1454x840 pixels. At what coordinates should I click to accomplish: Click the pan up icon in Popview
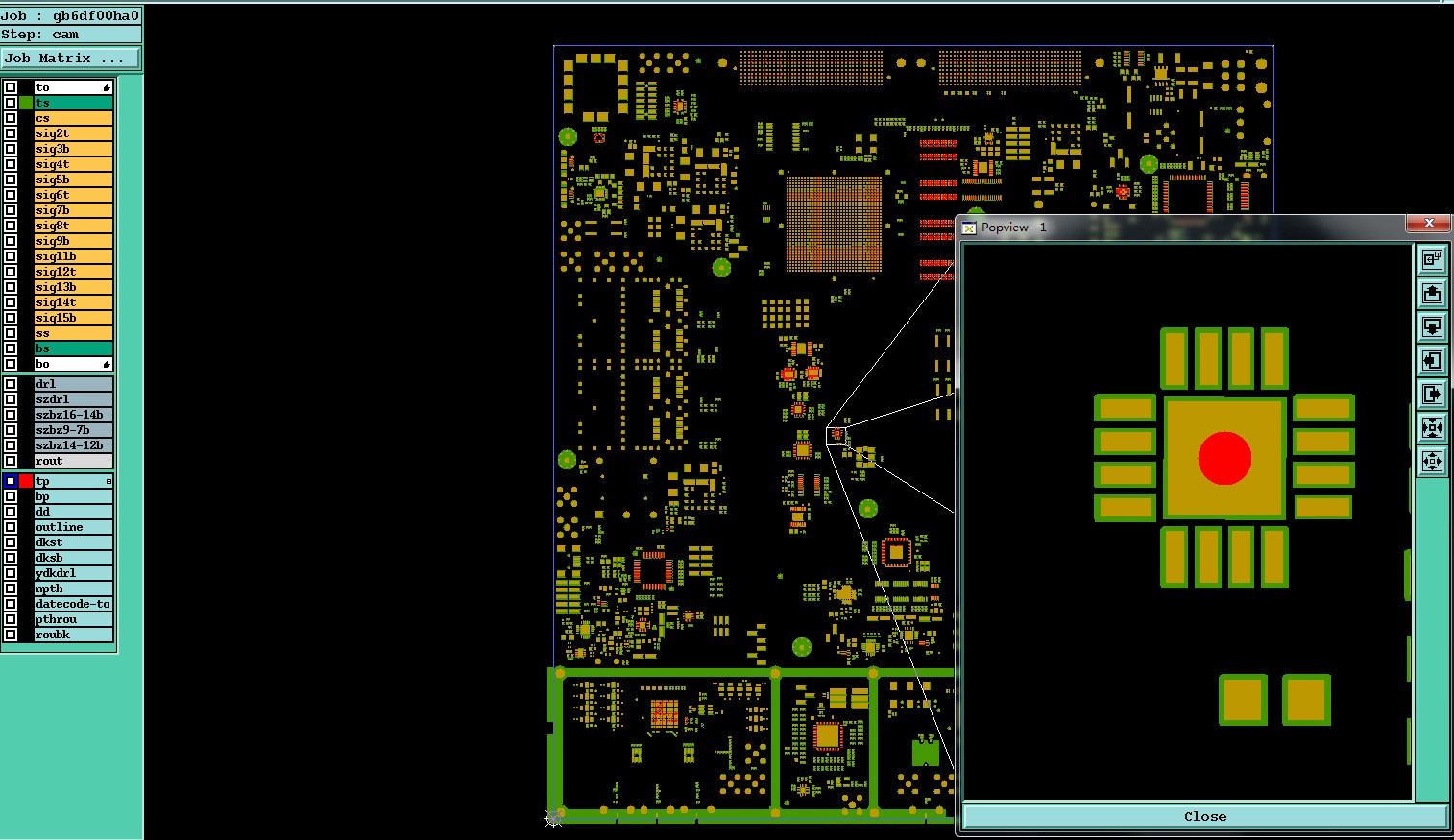[1432, 293]
